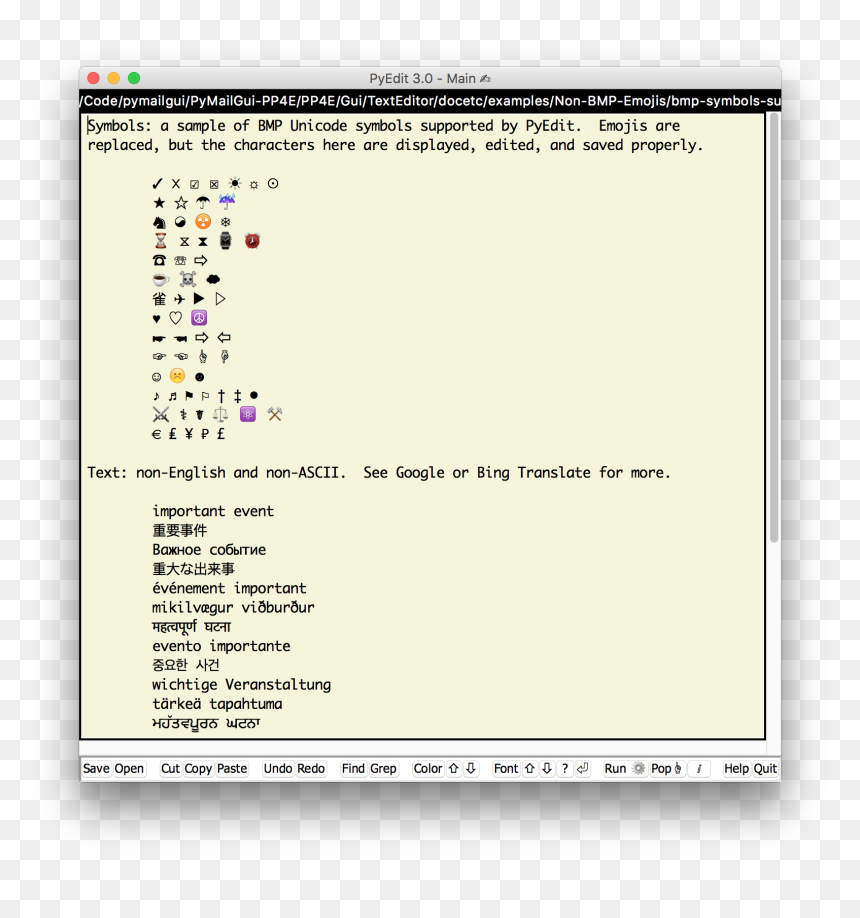Click the purple peace symbol
Viewport: 860px width, 918px height.
point(199,318)
